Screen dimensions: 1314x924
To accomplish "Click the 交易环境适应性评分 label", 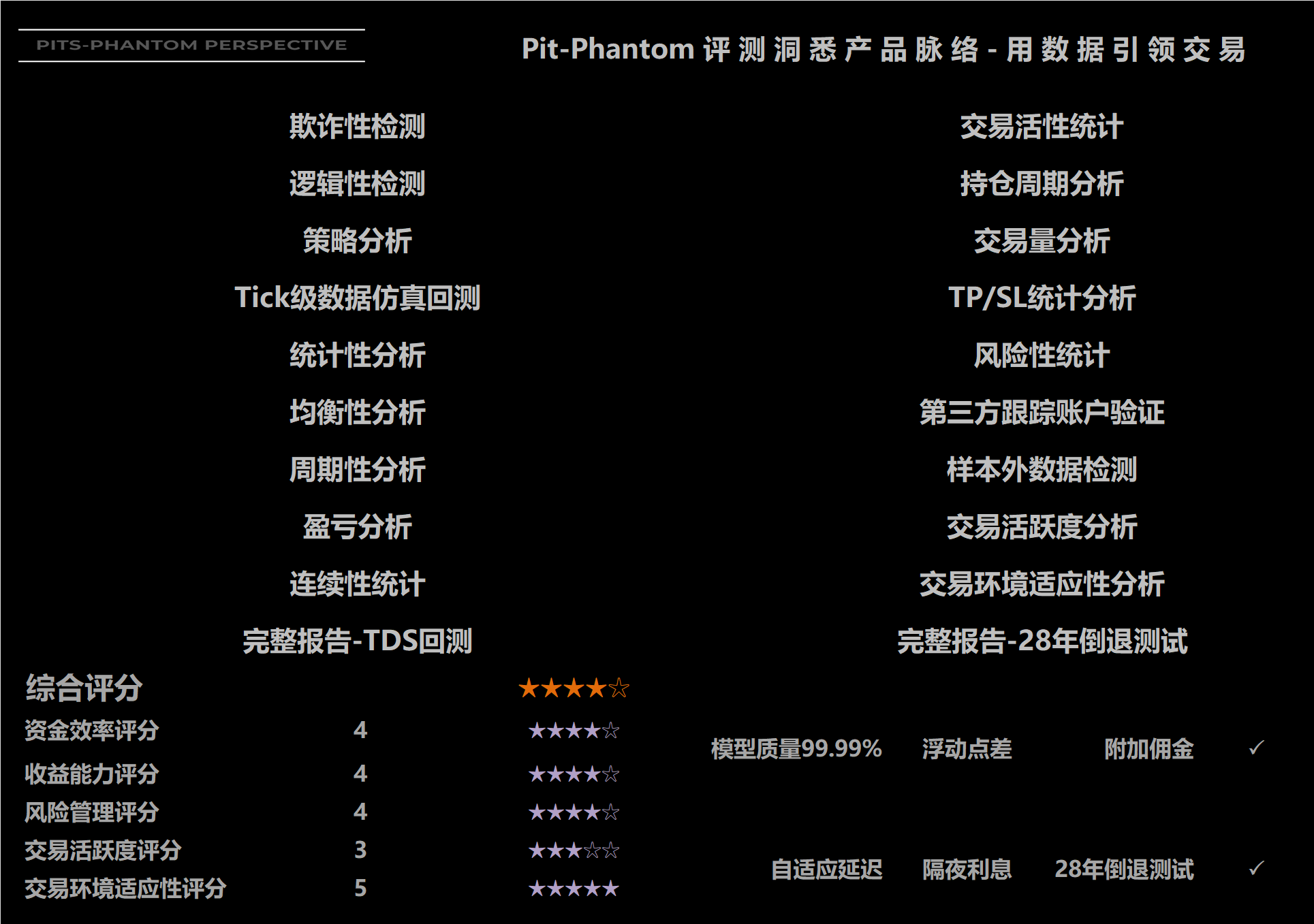I will 125,889.
